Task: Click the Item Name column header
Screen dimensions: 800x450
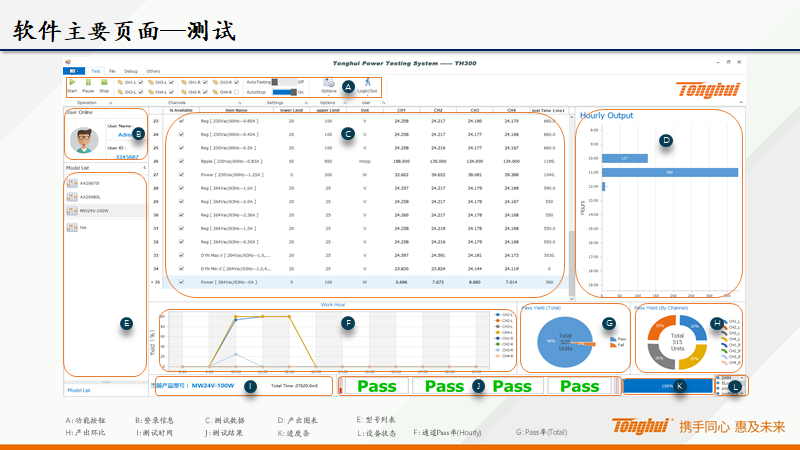Action: click(236, 110)
